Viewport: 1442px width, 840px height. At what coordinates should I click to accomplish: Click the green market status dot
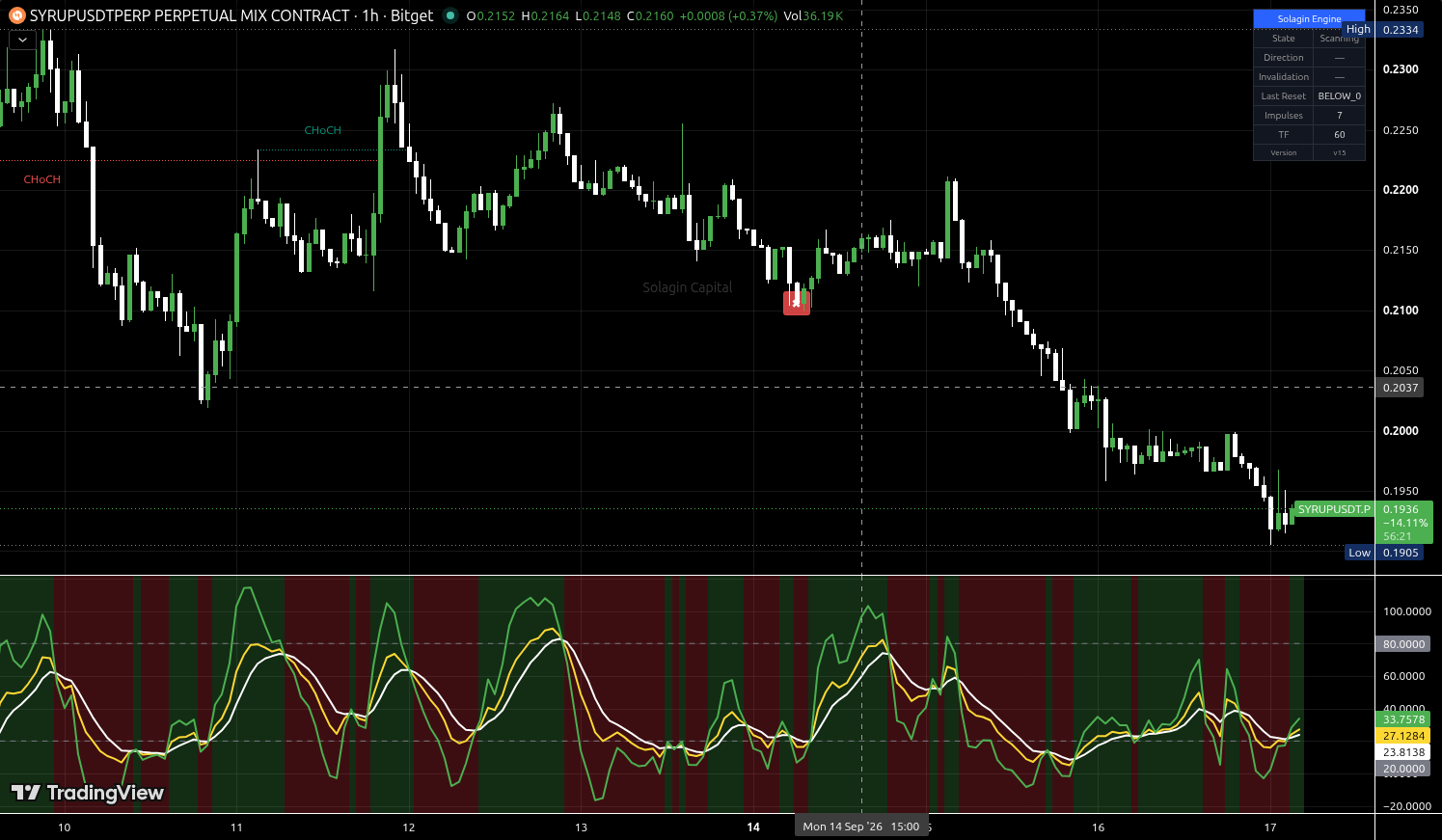pyautogui.click(x=450, y=15)
